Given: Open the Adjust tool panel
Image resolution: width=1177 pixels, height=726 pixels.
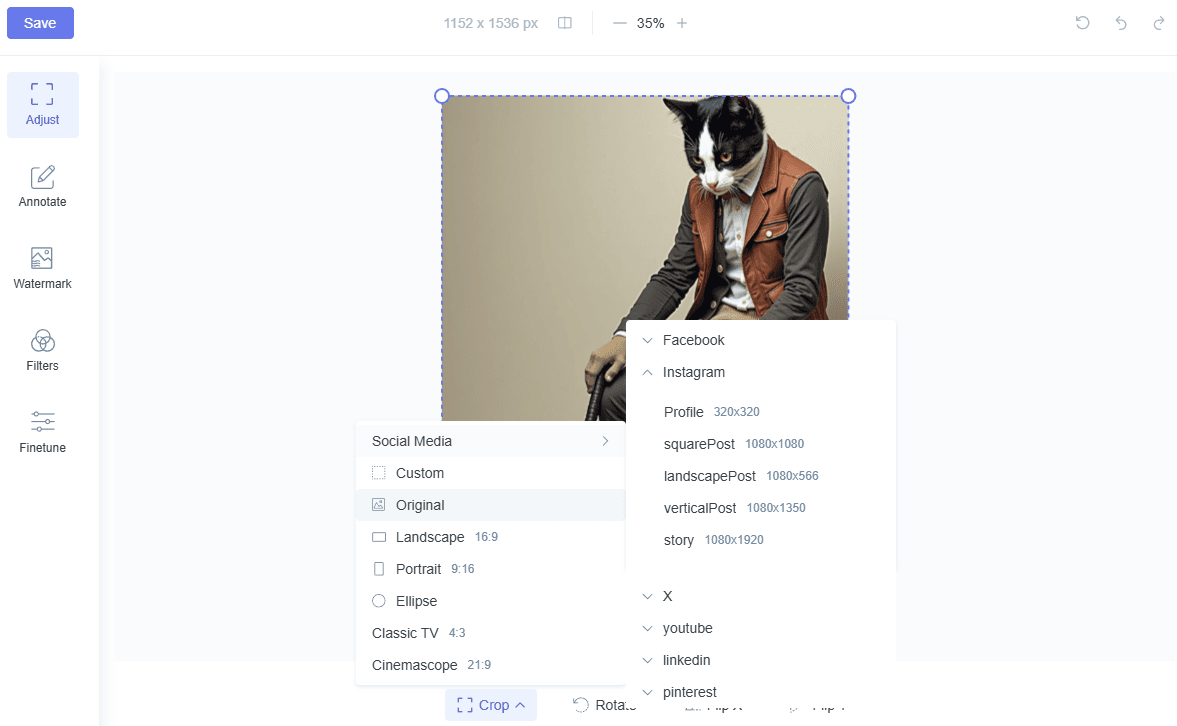Looking at the screenshot, I should tap(43, 105).
